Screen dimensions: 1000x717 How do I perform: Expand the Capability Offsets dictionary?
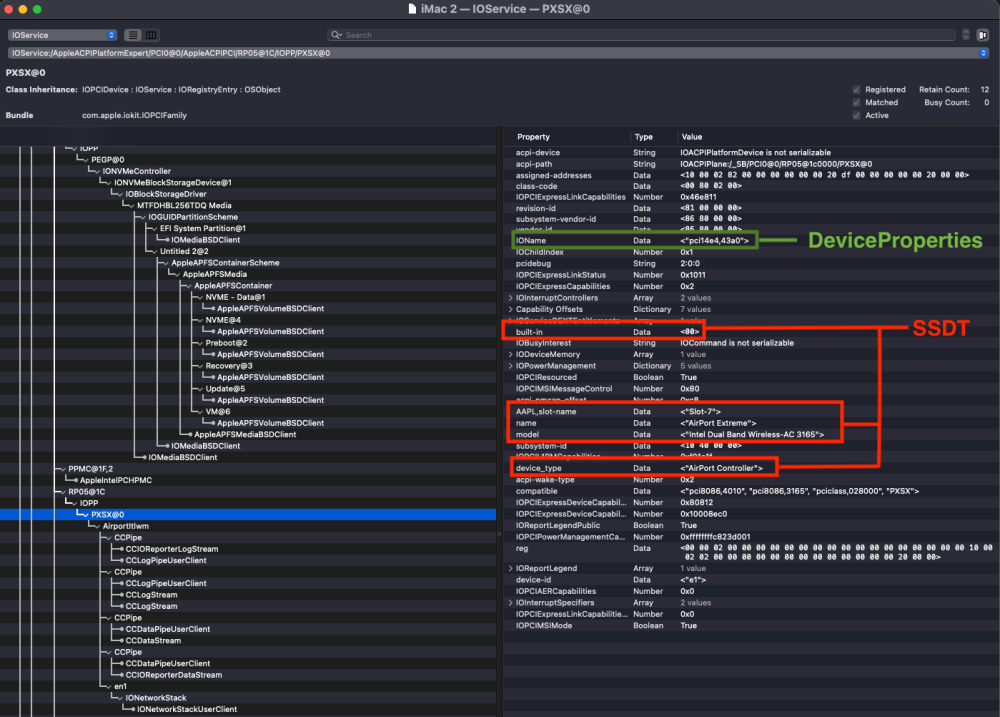tap(510, 309)
